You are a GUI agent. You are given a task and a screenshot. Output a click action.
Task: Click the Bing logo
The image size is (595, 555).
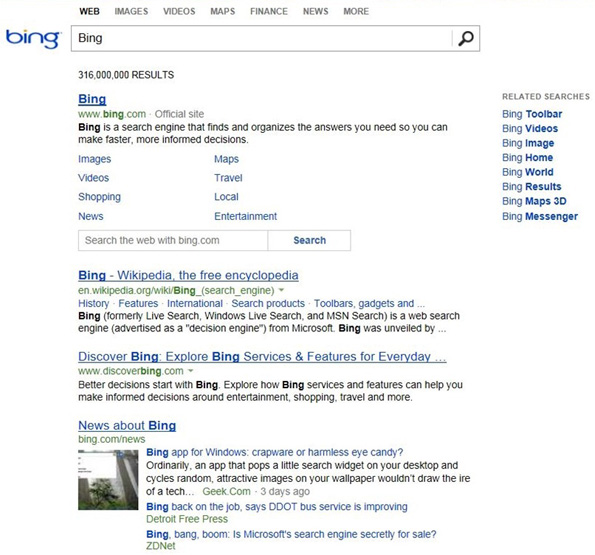(x=33, y=39)
